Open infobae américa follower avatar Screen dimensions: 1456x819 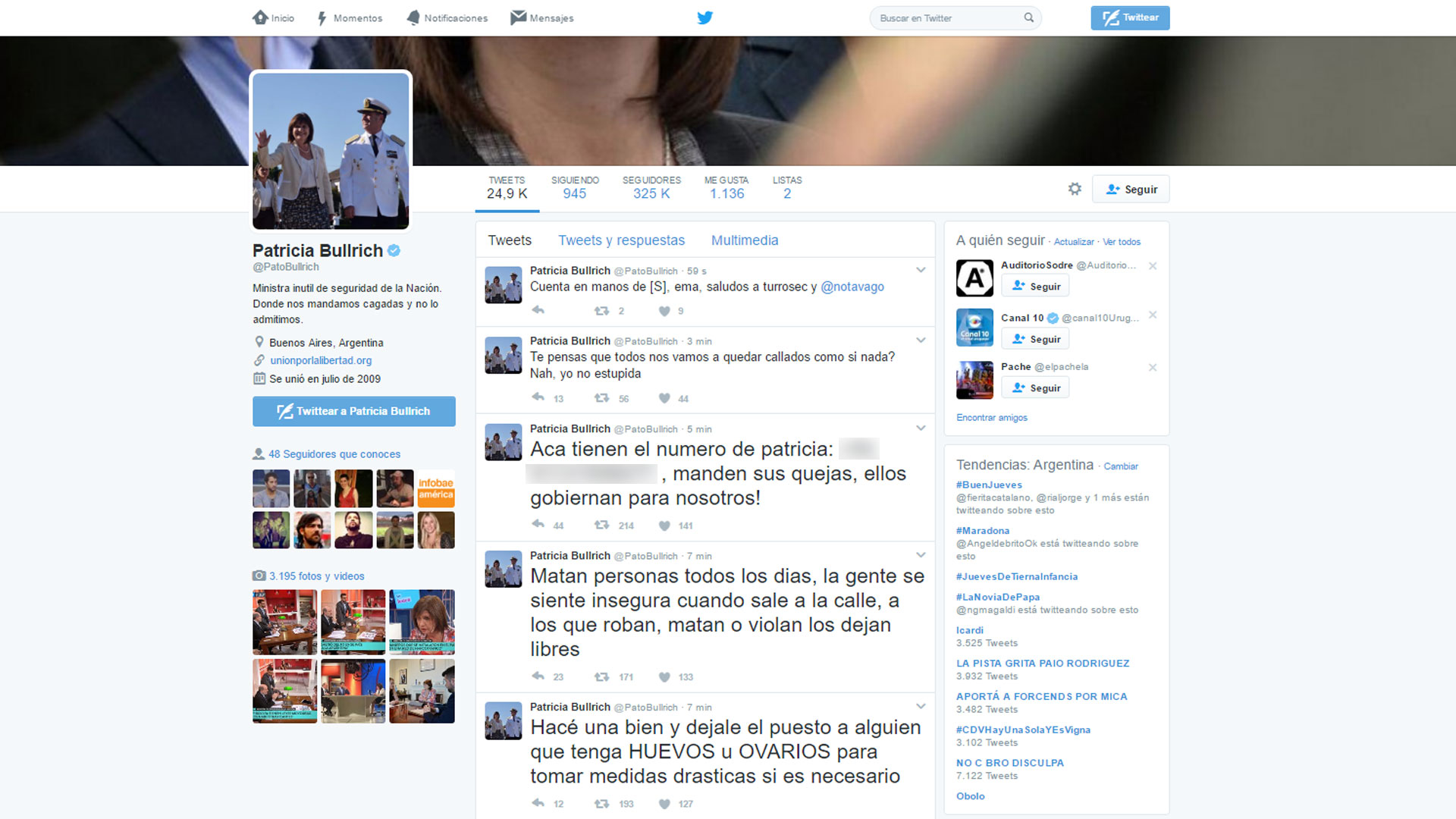pyautogui.click(x=436, y=488)
